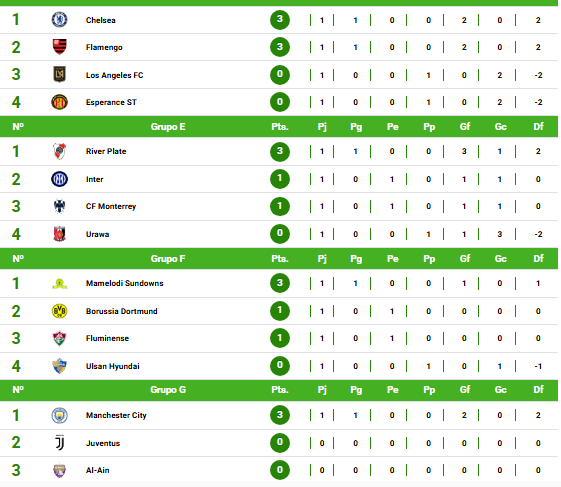561x487 pixels.
Task: Open the Fluminense team name link
Action: [107, 338]
